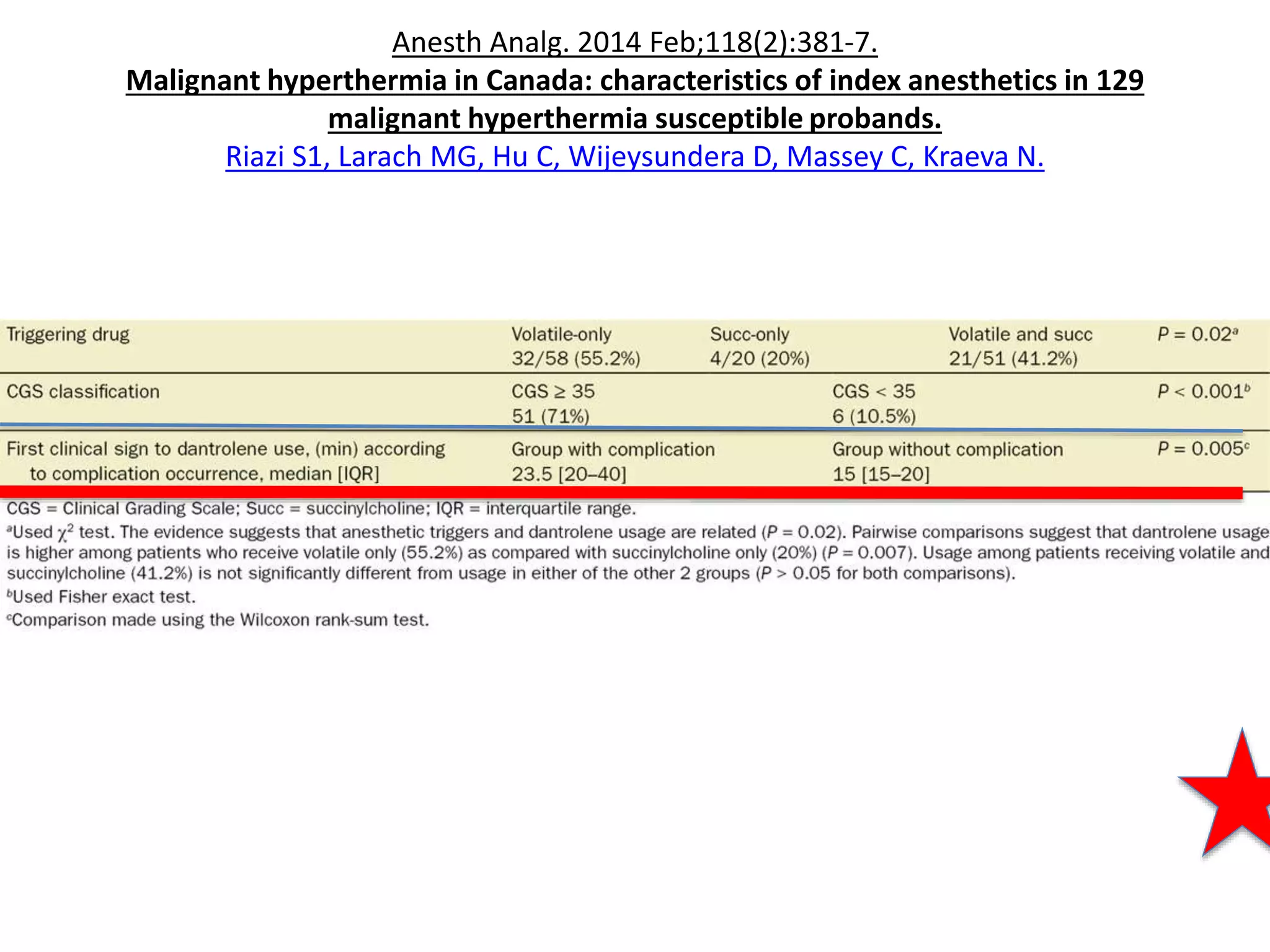This screenshot has width=1270, height=952.
Task: Open the Riazi S1, Larach MG authors link
Action: pyautogui.click(x=634, y=156)
